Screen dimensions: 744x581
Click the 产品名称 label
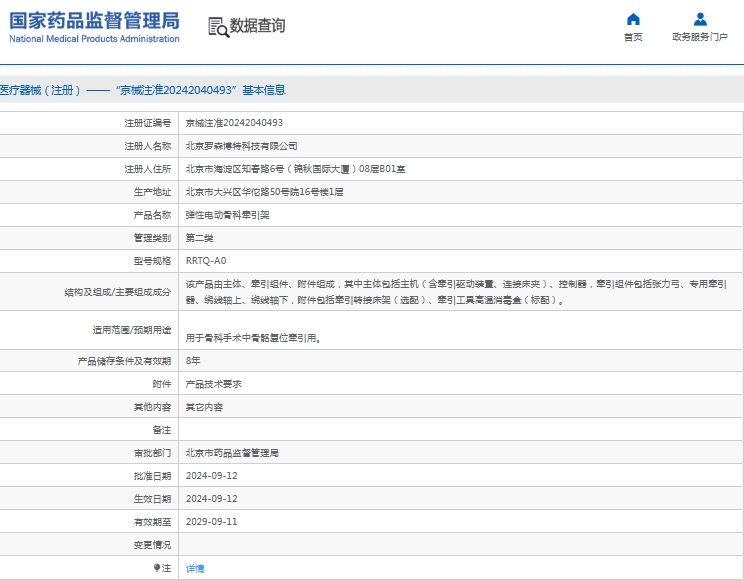pos(152,215)
